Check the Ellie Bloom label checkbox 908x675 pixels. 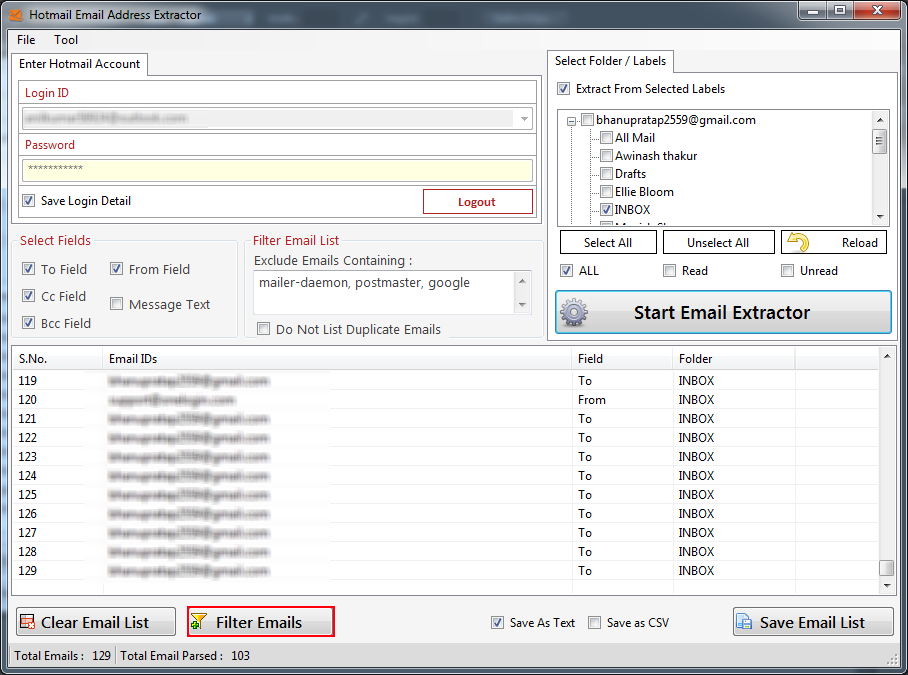[606, 192]
